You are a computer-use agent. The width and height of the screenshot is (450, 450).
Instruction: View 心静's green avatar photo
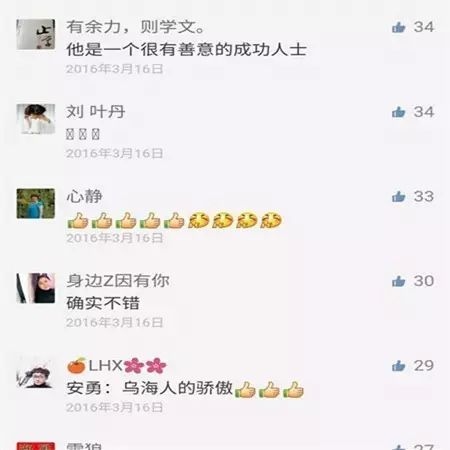tap(36, 203)
